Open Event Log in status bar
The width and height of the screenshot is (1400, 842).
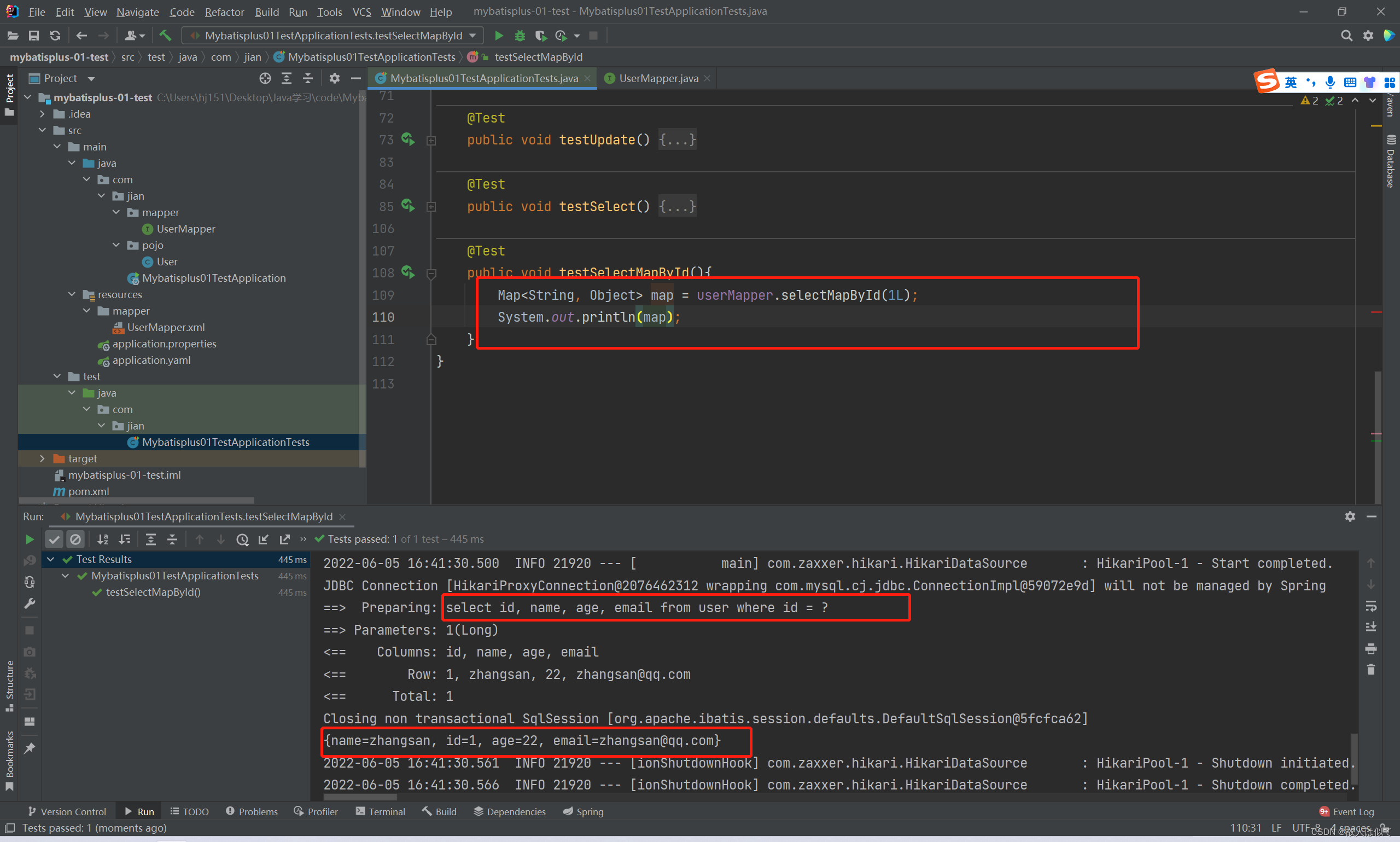[1347, 811]
